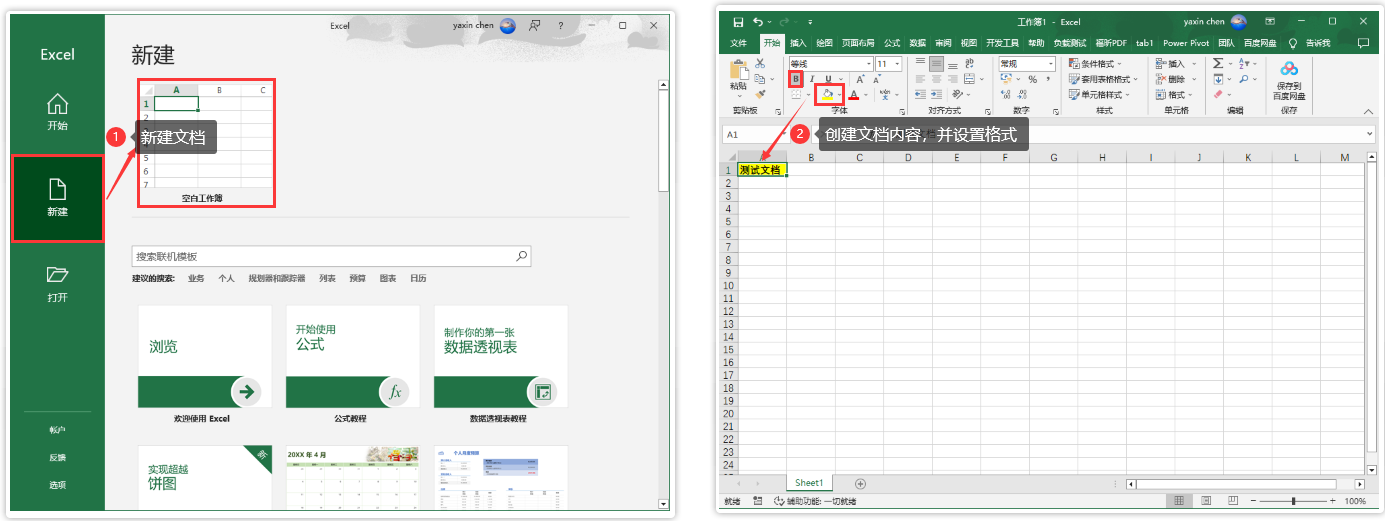Click the Undo arrow in the quick access toolbar
Screen dimensions: 1385x521
[757, 21]
